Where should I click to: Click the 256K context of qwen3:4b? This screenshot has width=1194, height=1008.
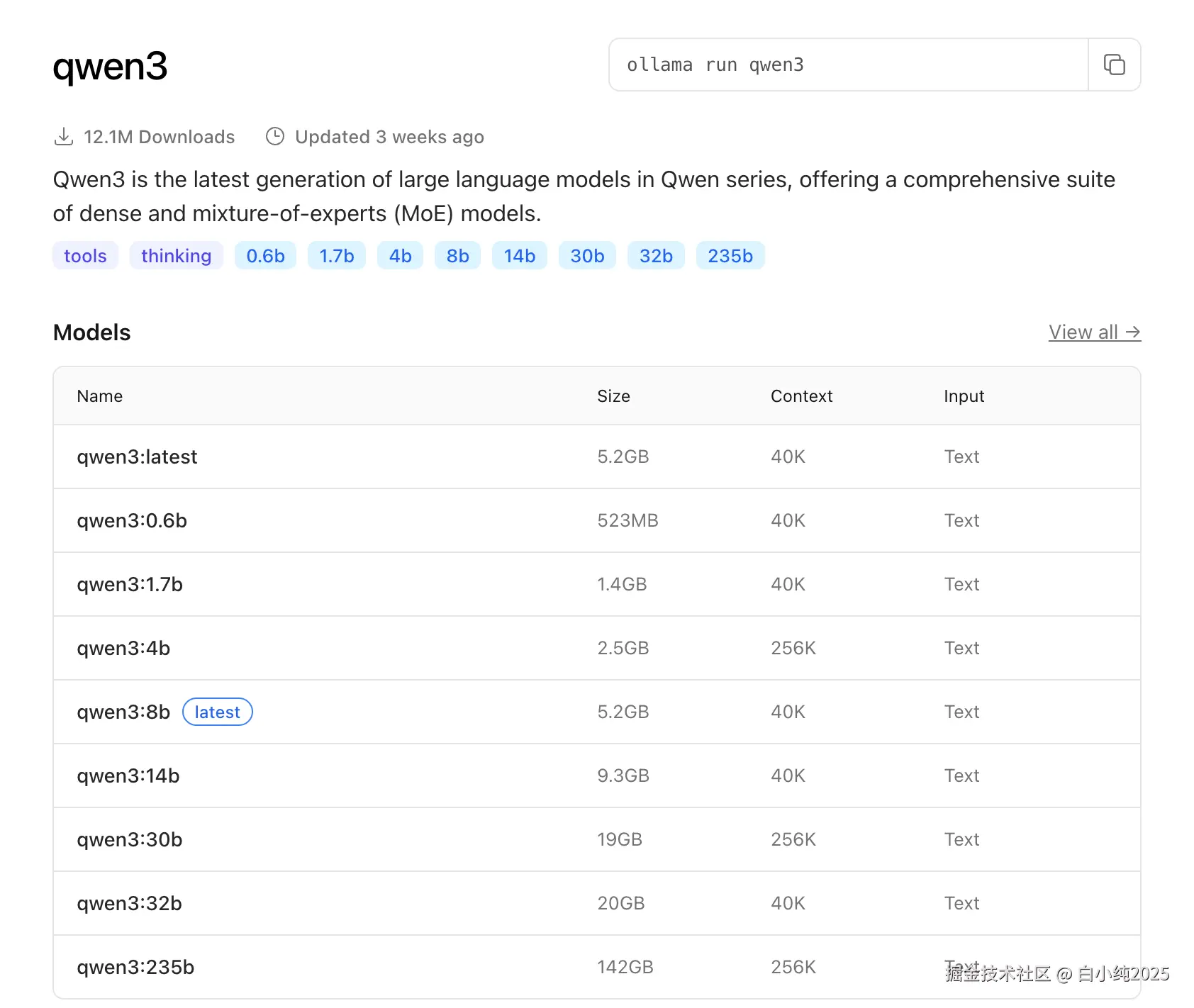(x=793, y=649)
